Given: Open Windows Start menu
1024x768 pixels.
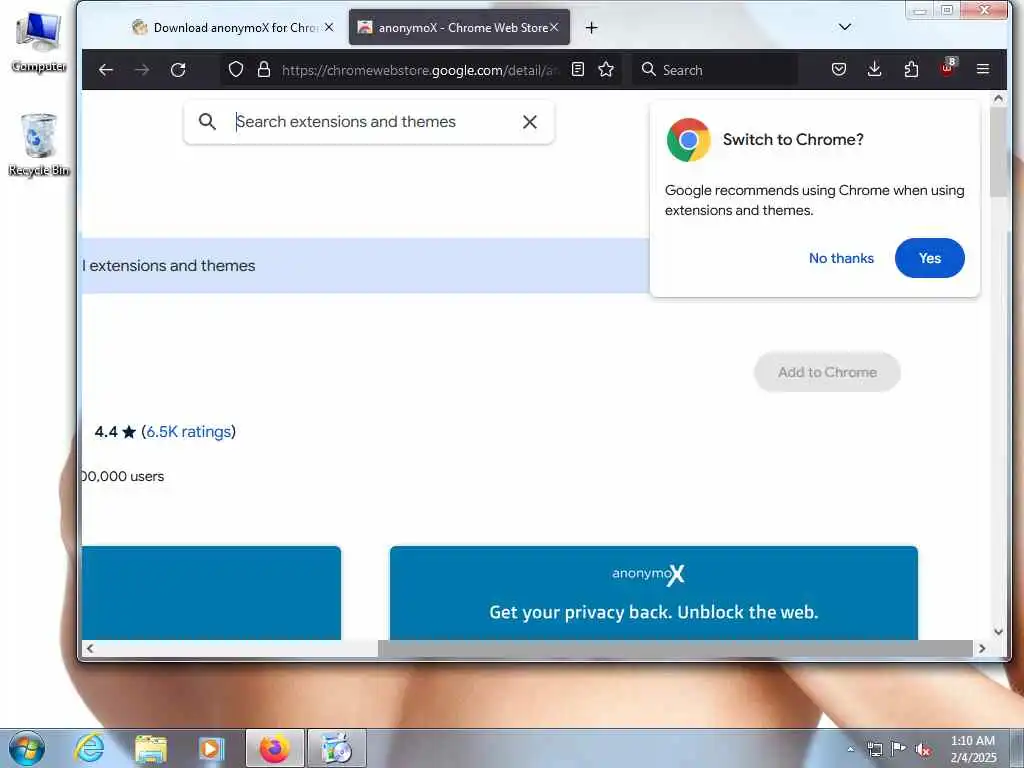Looking at the screenshot, I should pos(27,748).
